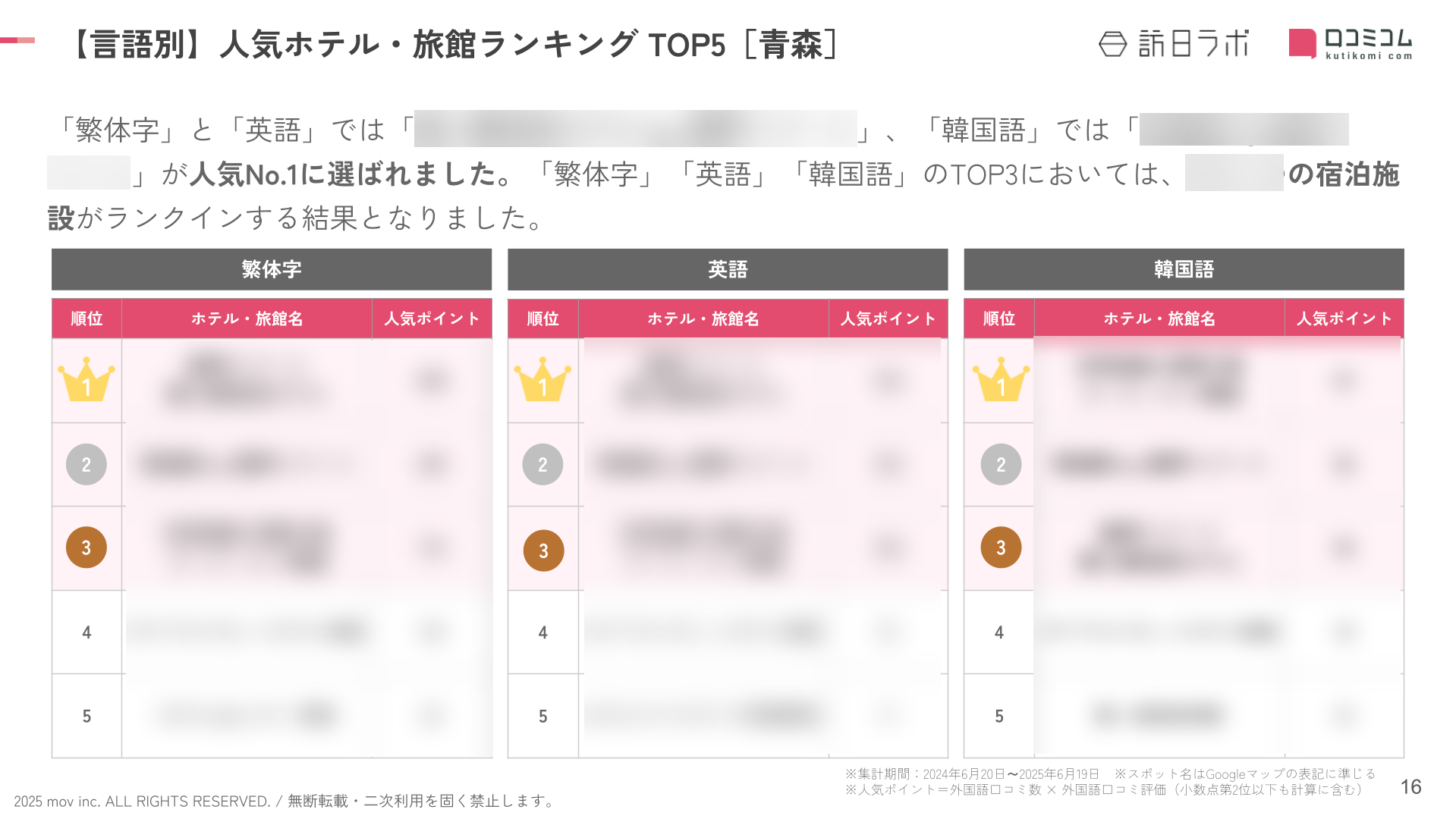Image resolution: width=1456 pixels, height=819 pixels.
Task: Select the gold crown in 韓国語 table
Action: click(1001, 379)
